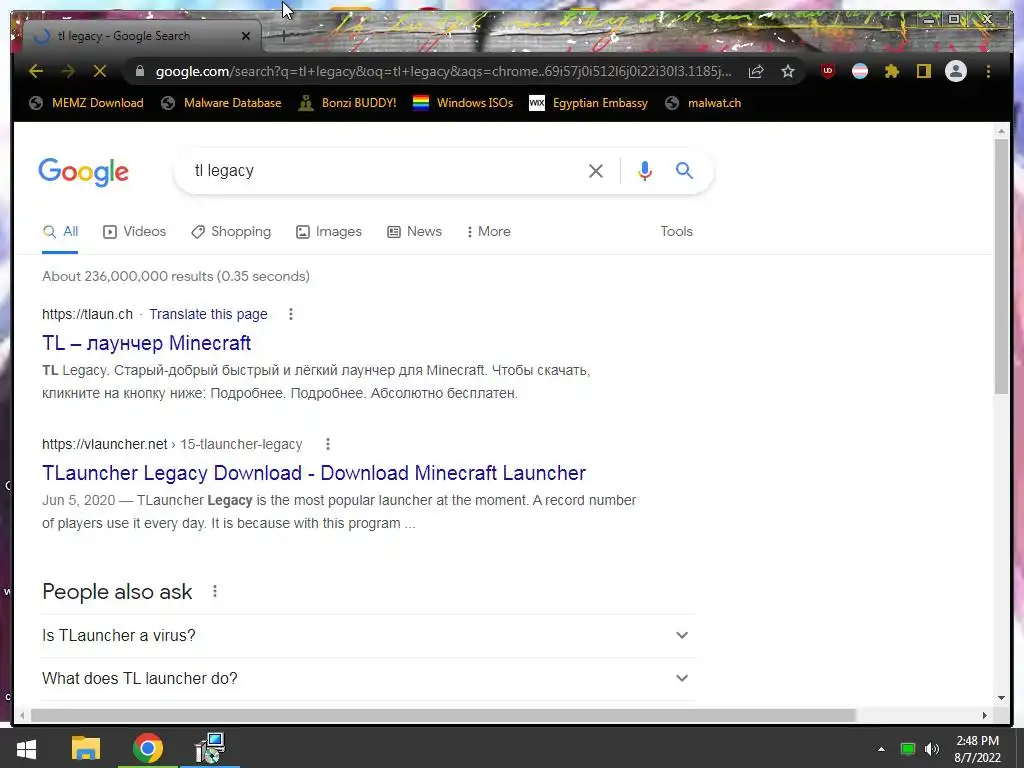Stop loading the page
The width and height of the screenshot is (1024, 768).
pos(100,71)
